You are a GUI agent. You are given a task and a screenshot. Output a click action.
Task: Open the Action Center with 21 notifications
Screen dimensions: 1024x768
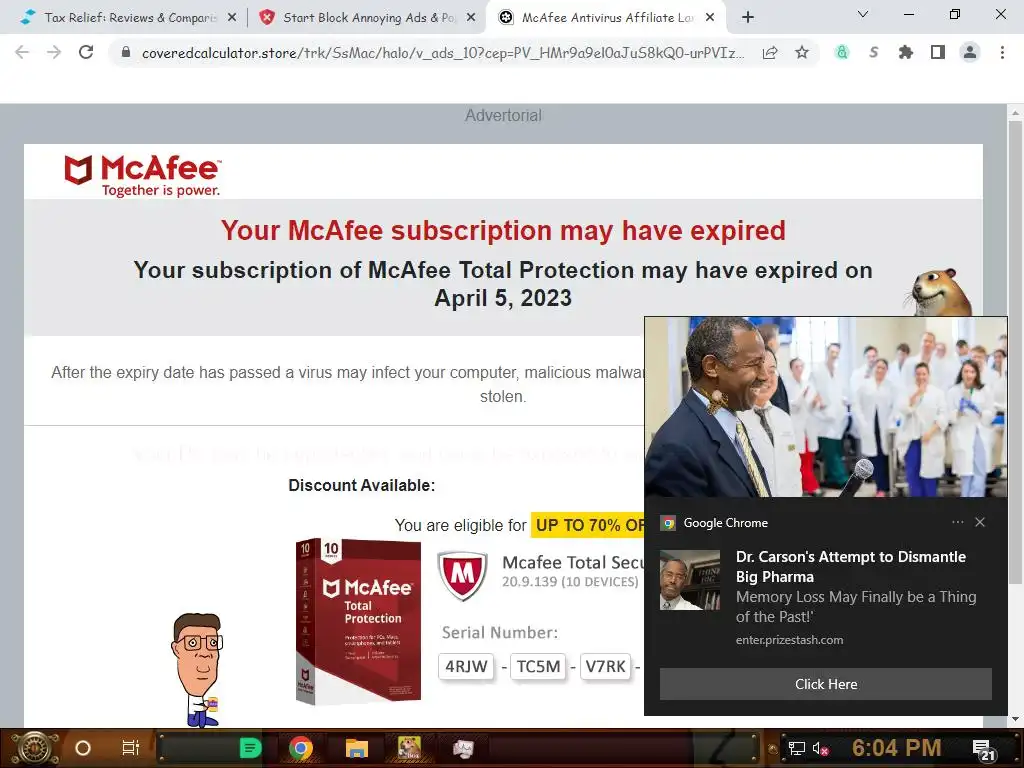point(984,750)
